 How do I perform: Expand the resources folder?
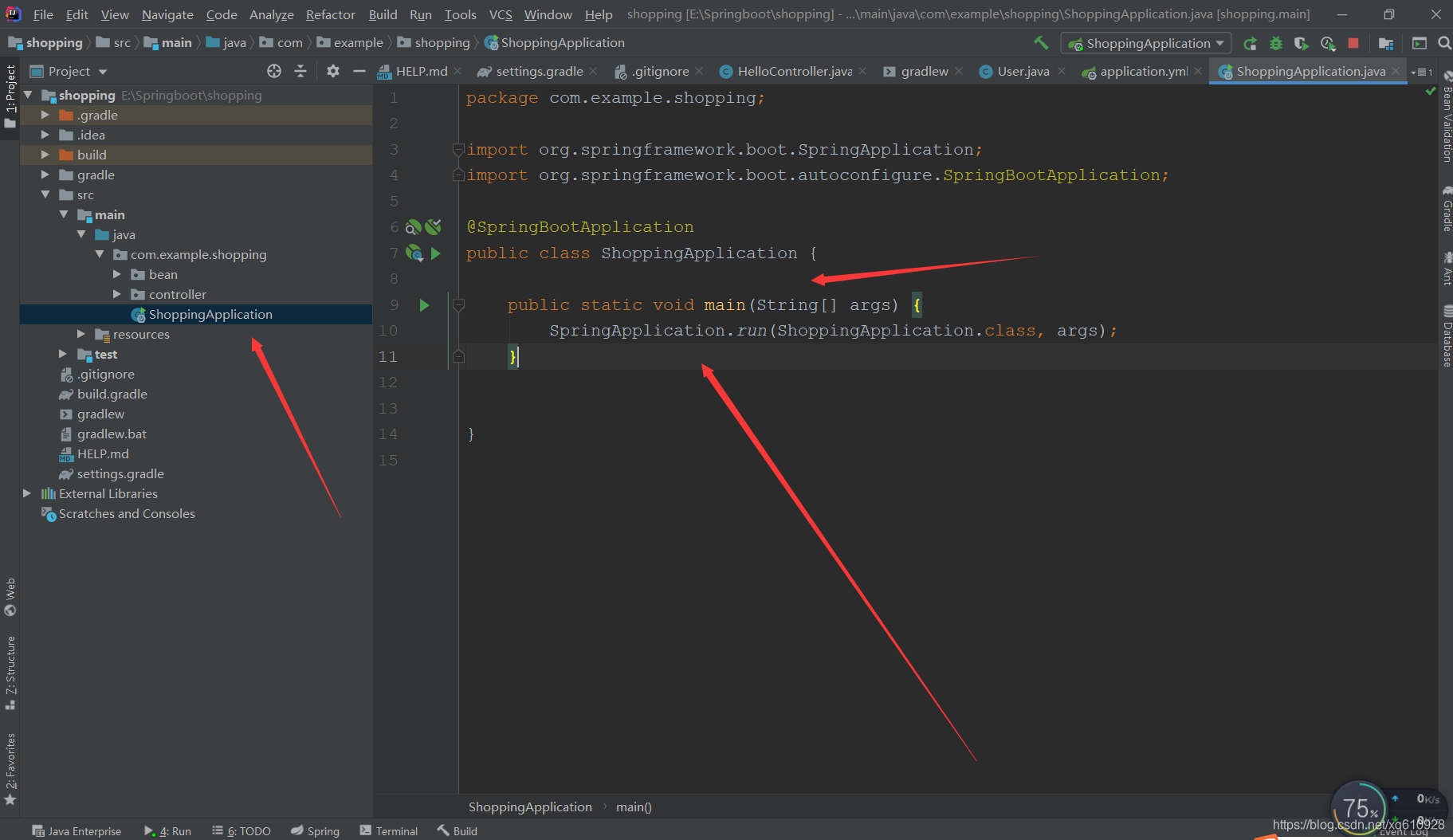coord(81,334)
